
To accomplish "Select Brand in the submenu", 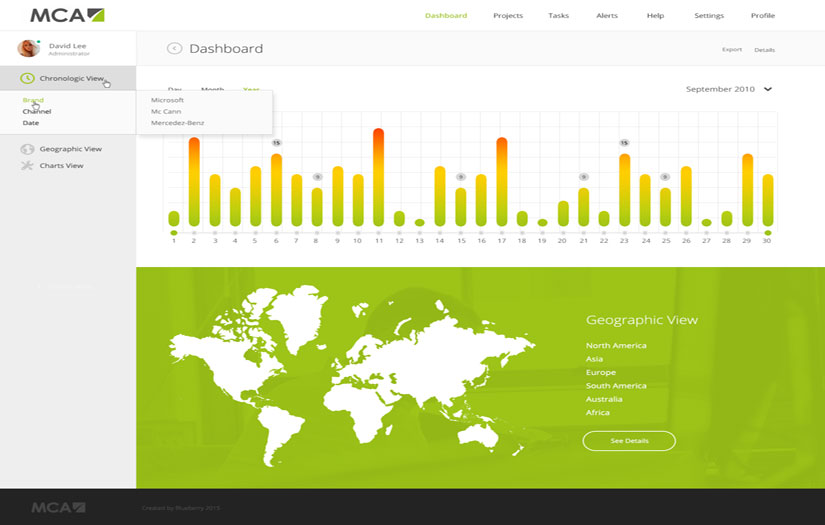I will tap(33, 100).
